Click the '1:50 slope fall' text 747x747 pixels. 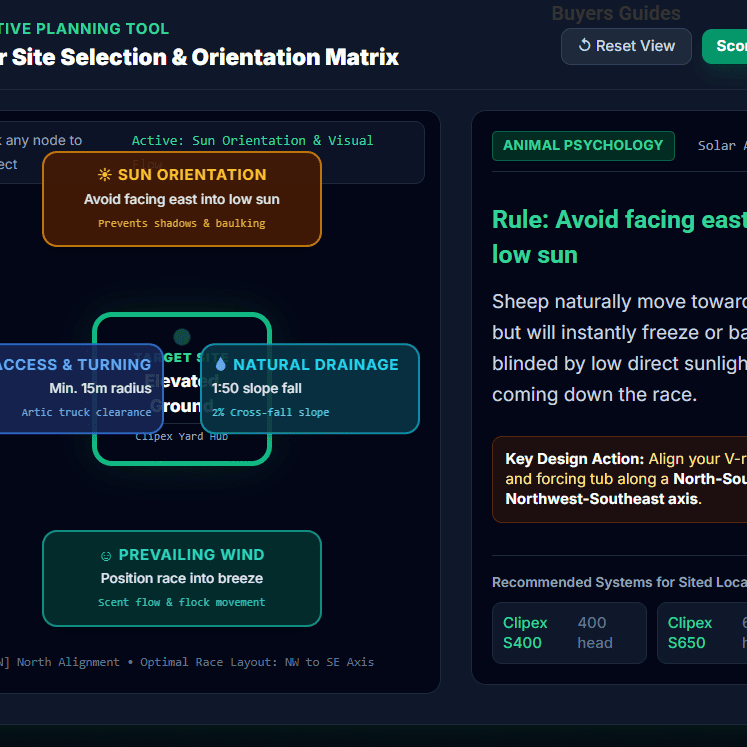click(257, 389)
